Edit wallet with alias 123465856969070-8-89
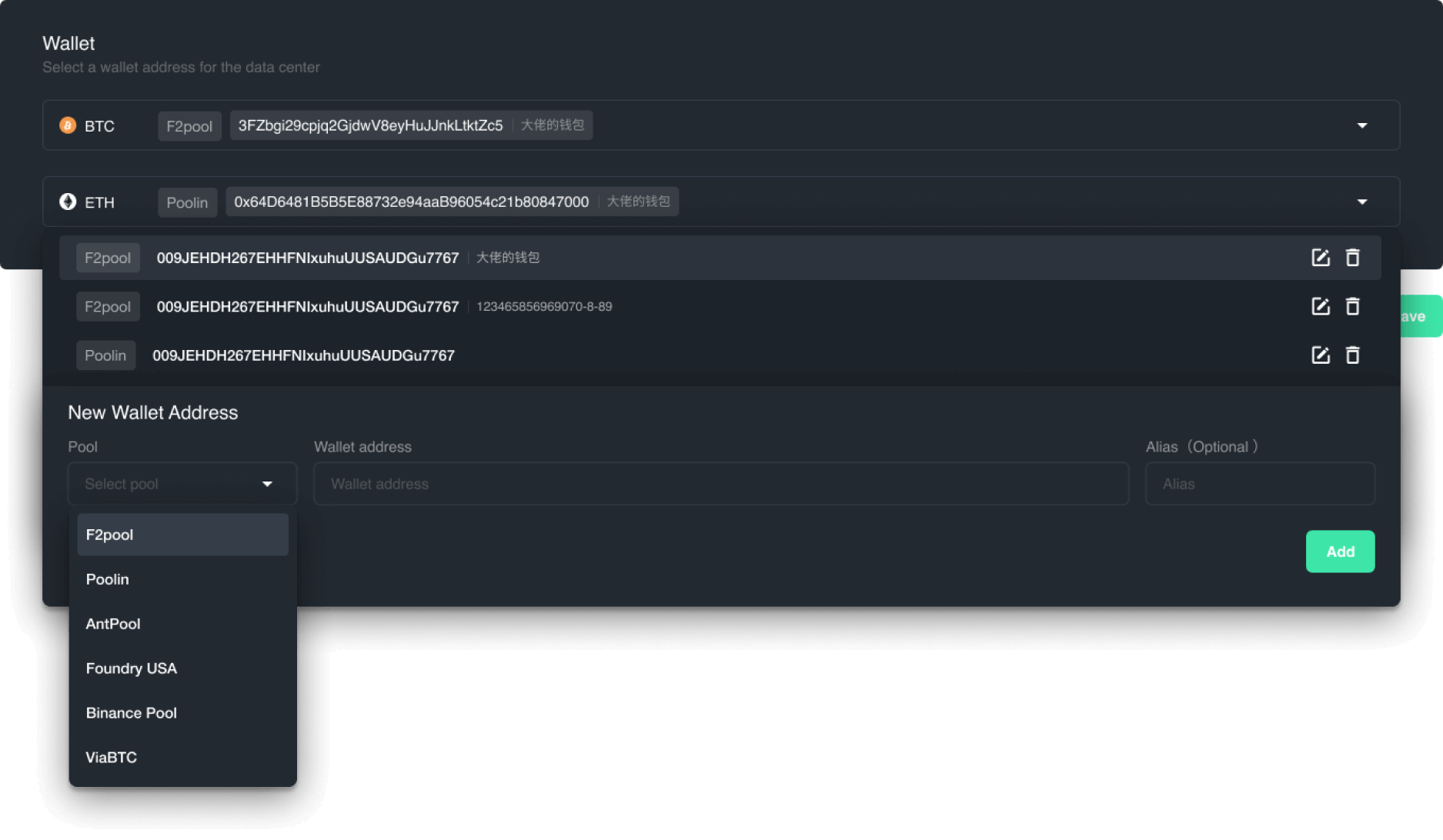The height and width of the screenshot is (840, 1443). 1320,306
